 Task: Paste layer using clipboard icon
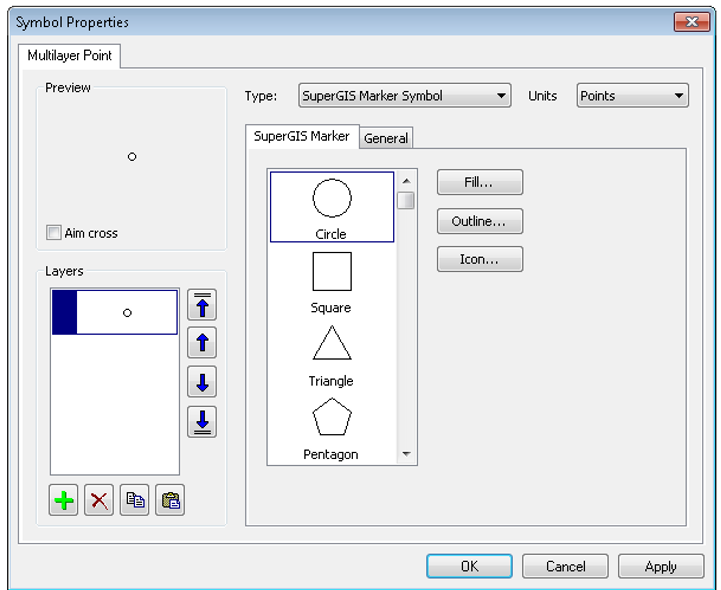[x=171, y=501]
